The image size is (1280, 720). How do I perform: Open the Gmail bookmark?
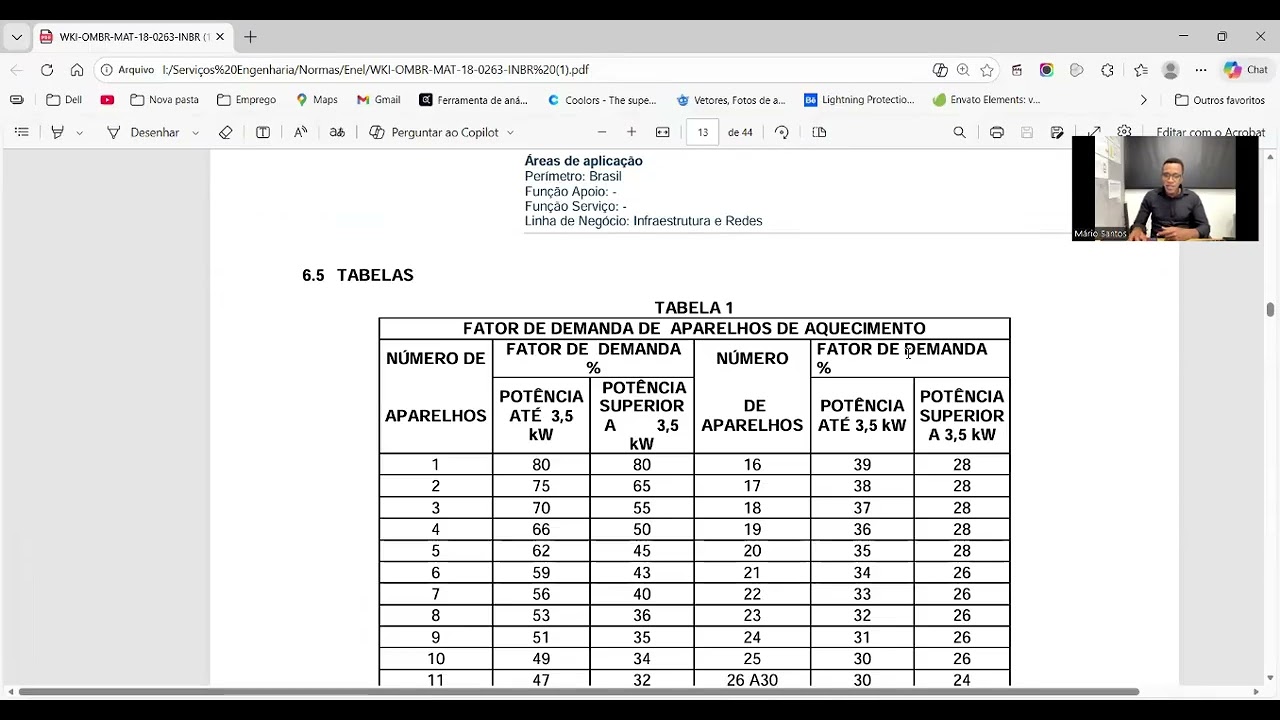pyautogui.click(x=378, y=100)
